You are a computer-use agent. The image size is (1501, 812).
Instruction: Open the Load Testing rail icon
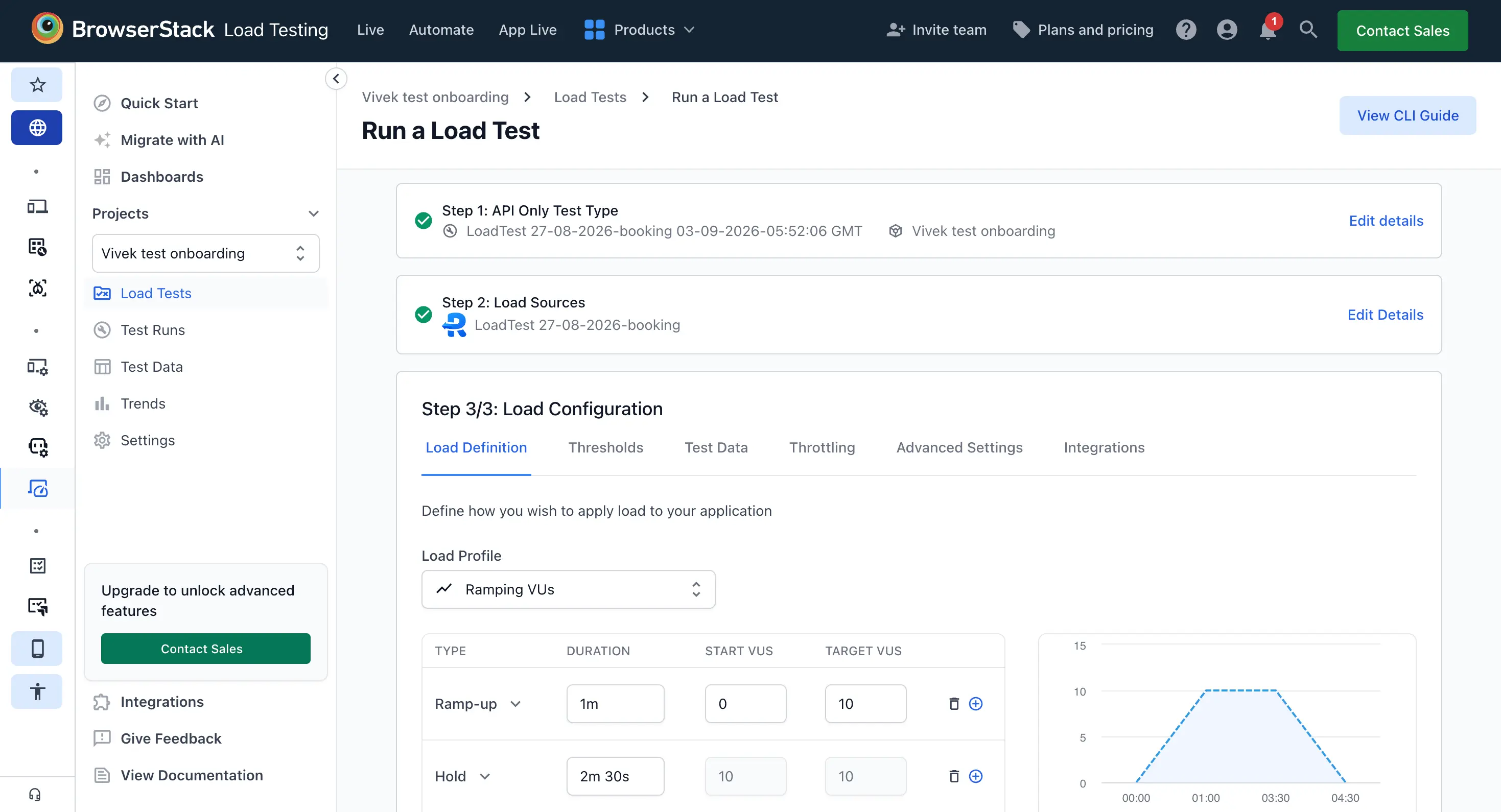[x=37, y=488]
